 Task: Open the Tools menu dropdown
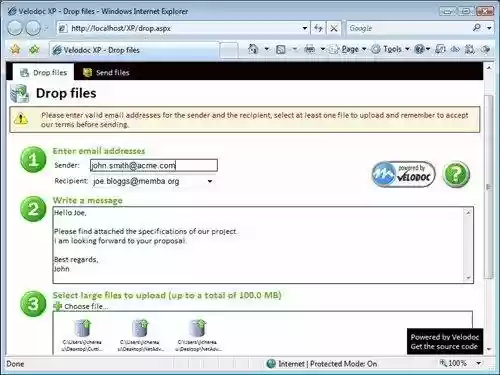(390, 49)
